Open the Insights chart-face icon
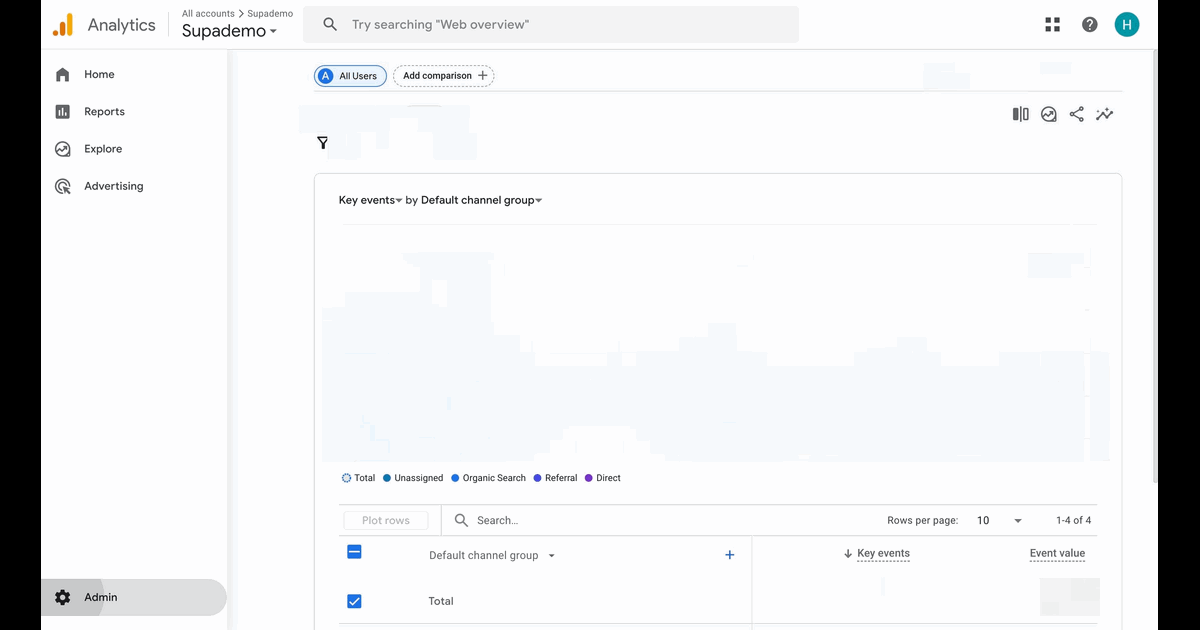 [1048, 114]
